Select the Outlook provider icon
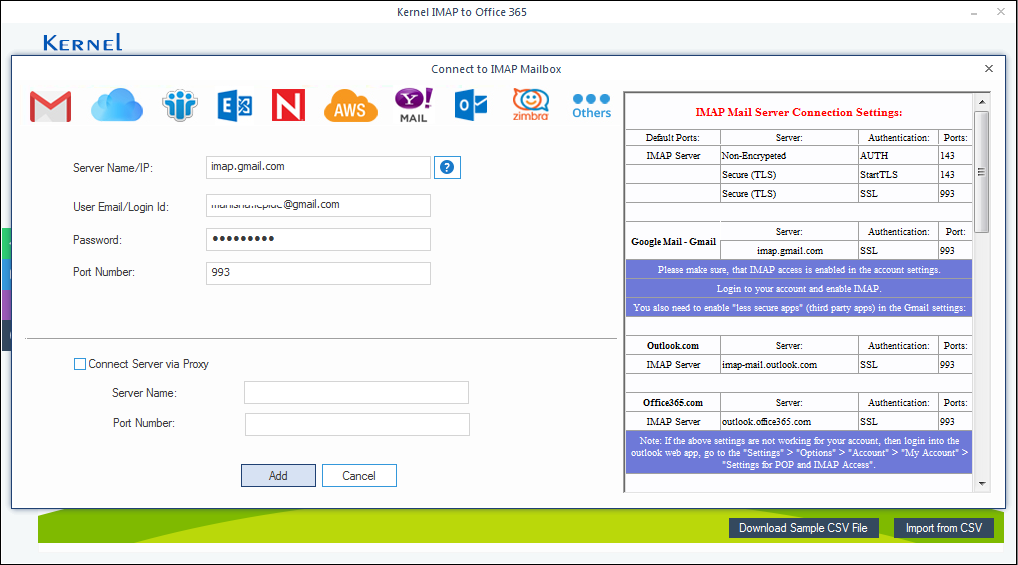The width and height of the screenshot is (1018, 565). pos(471,106)
